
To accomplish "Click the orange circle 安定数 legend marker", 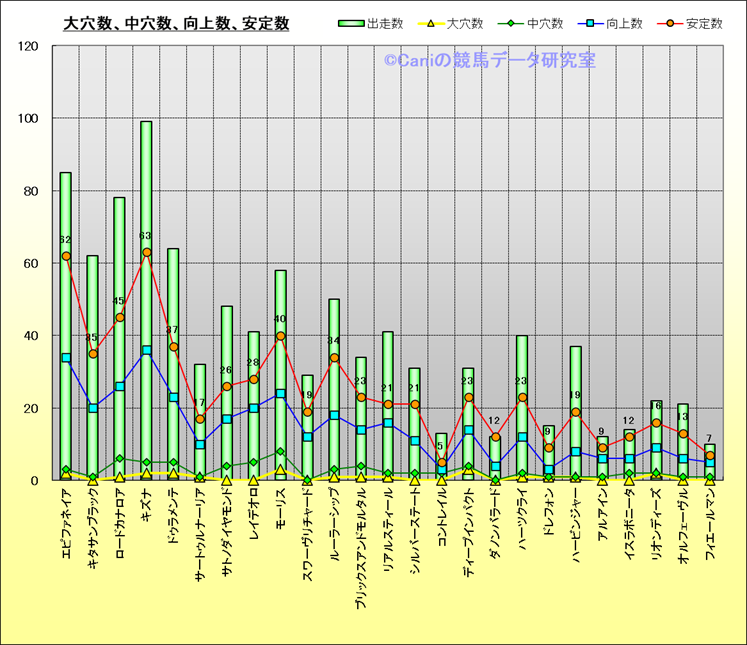I will coord(669,23).
